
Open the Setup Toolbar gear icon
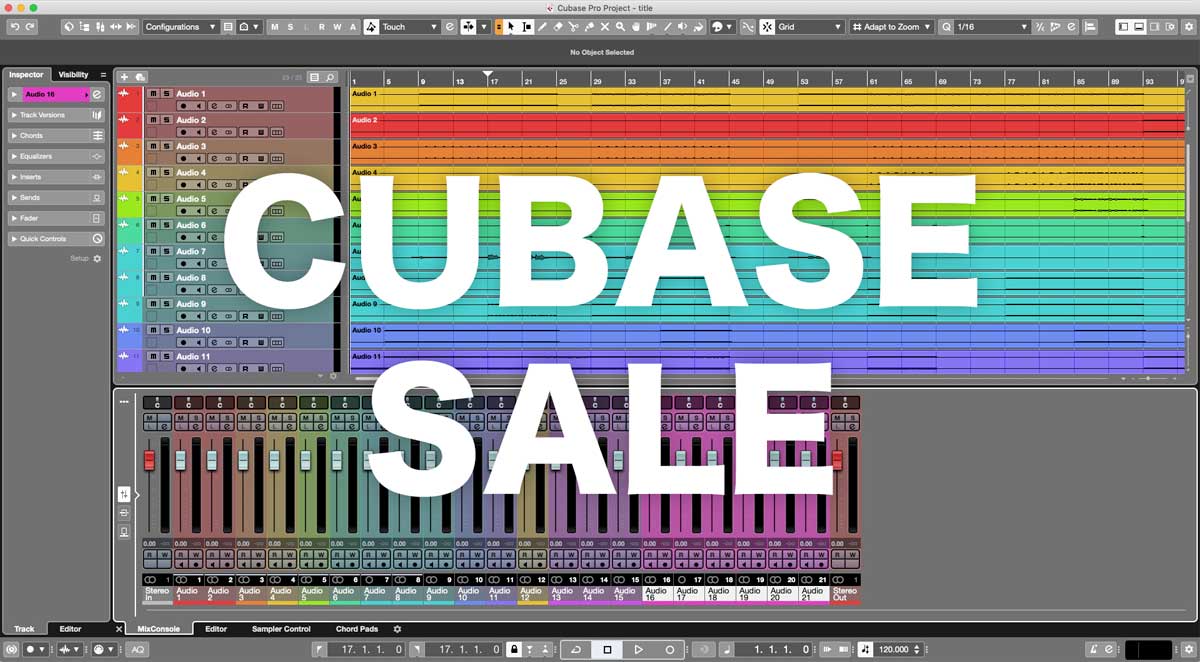click(x=1189, y=27)
